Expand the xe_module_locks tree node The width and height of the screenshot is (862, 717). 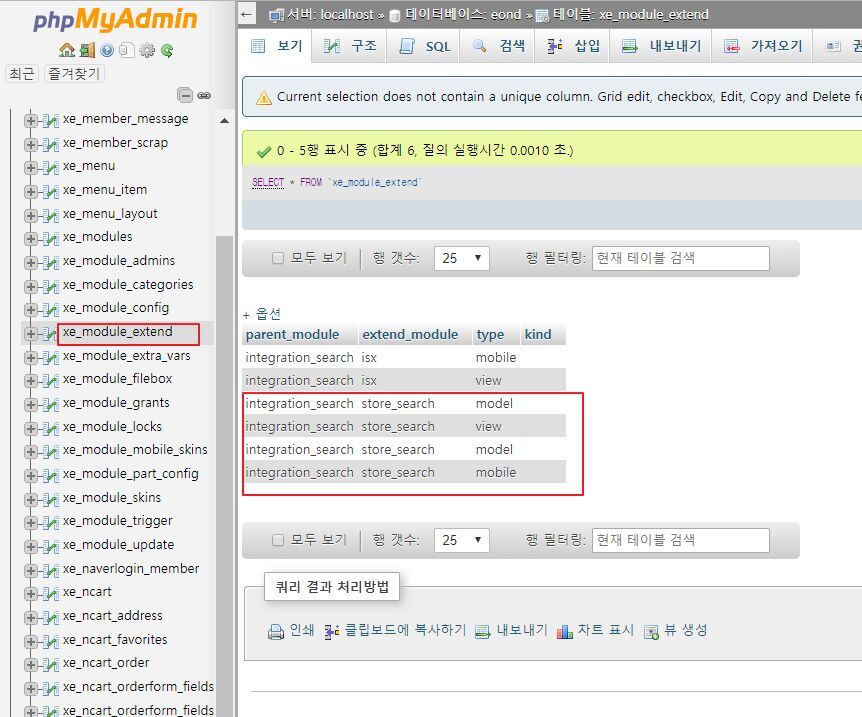[31, 428]
